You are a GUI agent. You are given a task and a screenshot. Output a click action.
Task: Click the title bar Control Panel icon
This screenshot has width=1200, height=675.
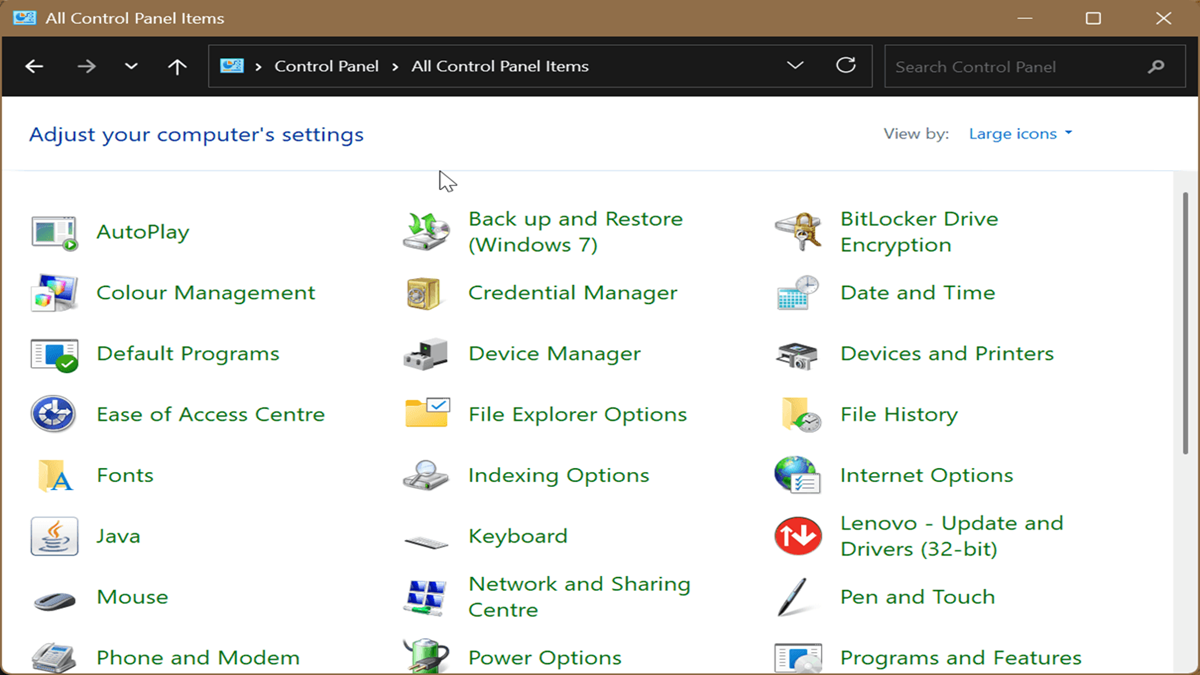[x=25, y=18]
